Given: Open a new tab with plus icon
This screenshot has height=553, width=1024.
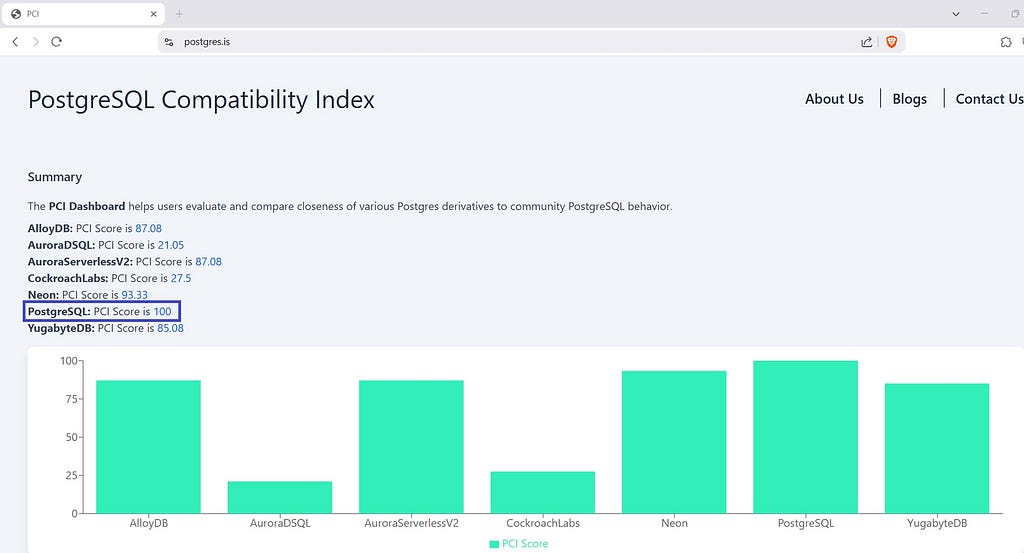Looking at the screenshot, I should (x=180, y=14).
